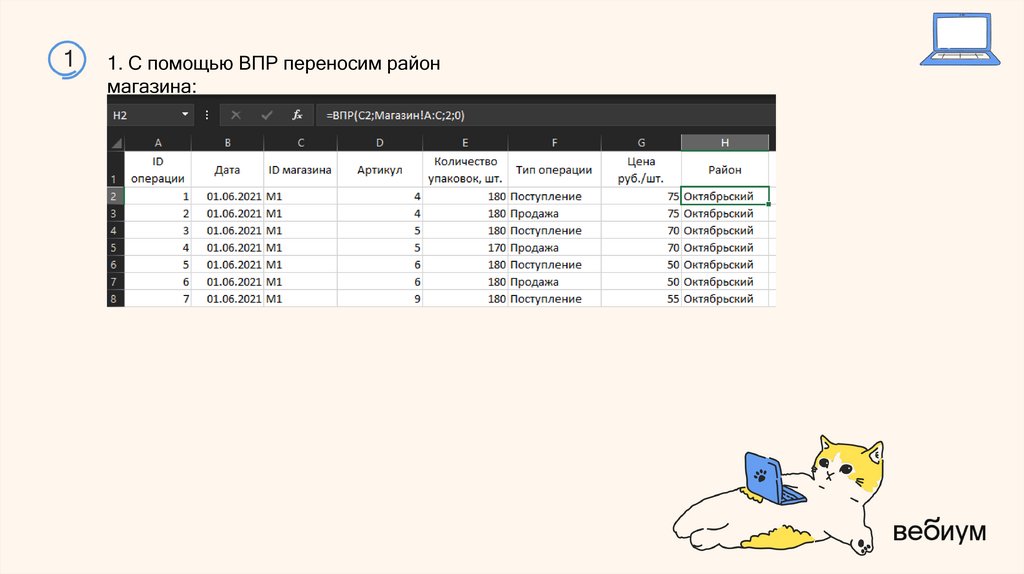Select column C header

tap(300, 143)
